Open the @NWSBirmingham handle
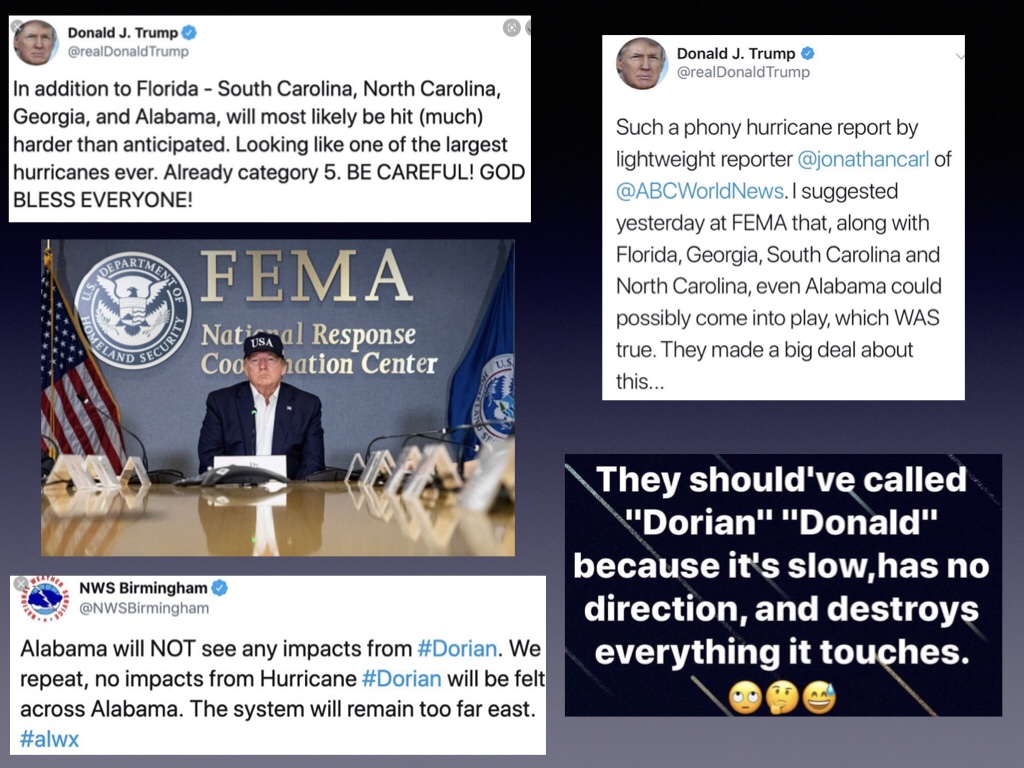Viewport: 1024px width, 768px height. 144,608
